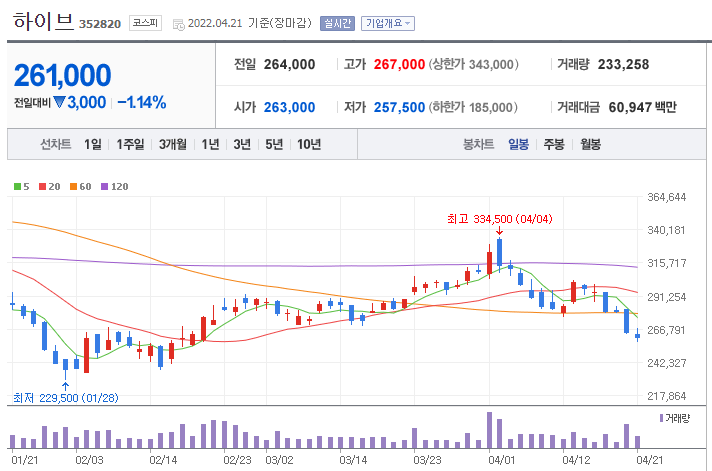Click the 하이브 stock name
The image size is (712, 471).
[43, 21]
